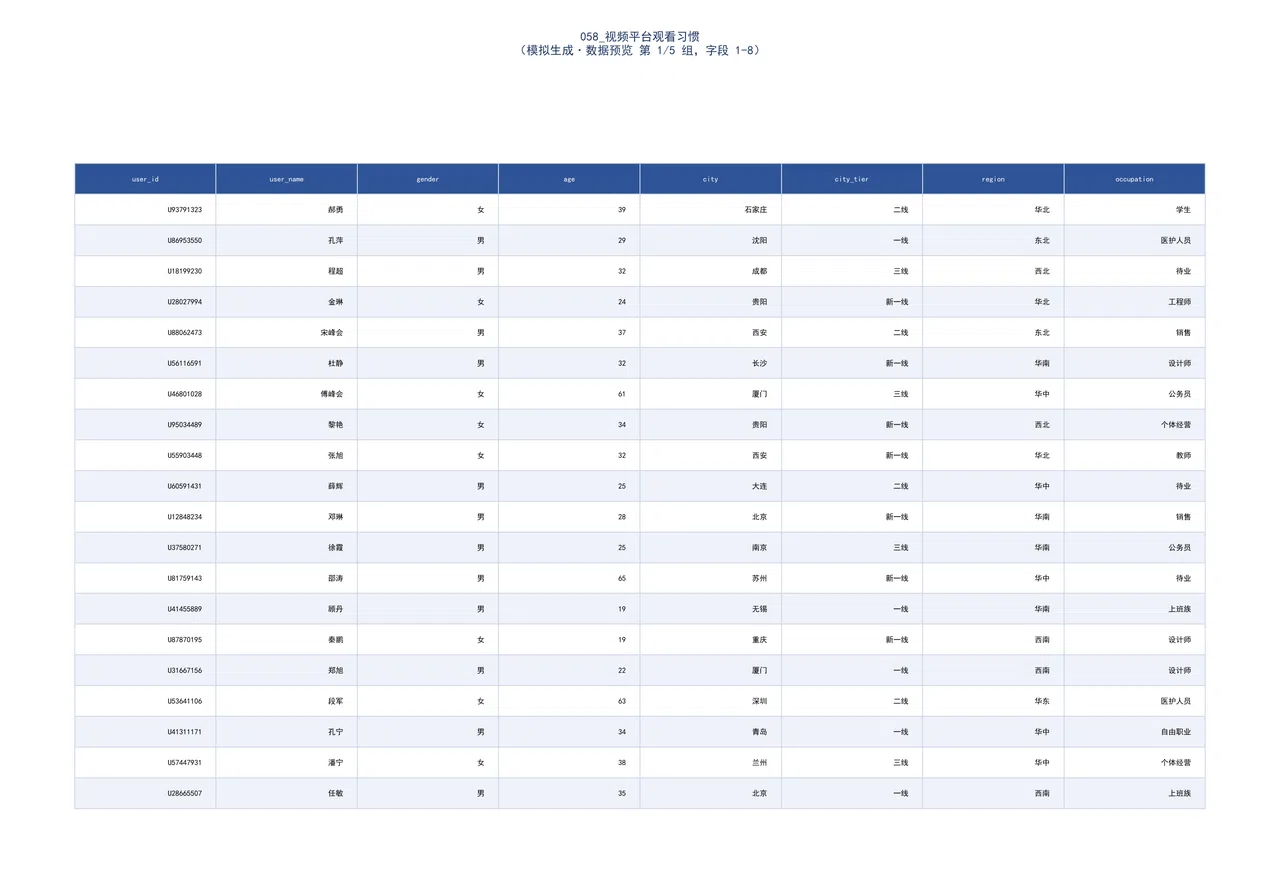
Task: Click the city cell 石家庄
Action: [x=711, y=210]
